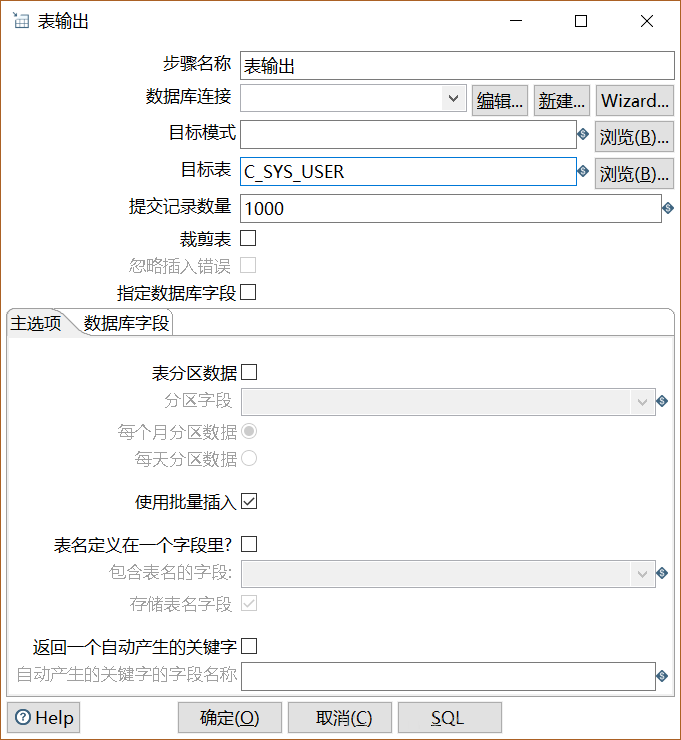Enable the 裁剪表 checkbox
This screenshot has height=740, width=681.
pos(248,238)
